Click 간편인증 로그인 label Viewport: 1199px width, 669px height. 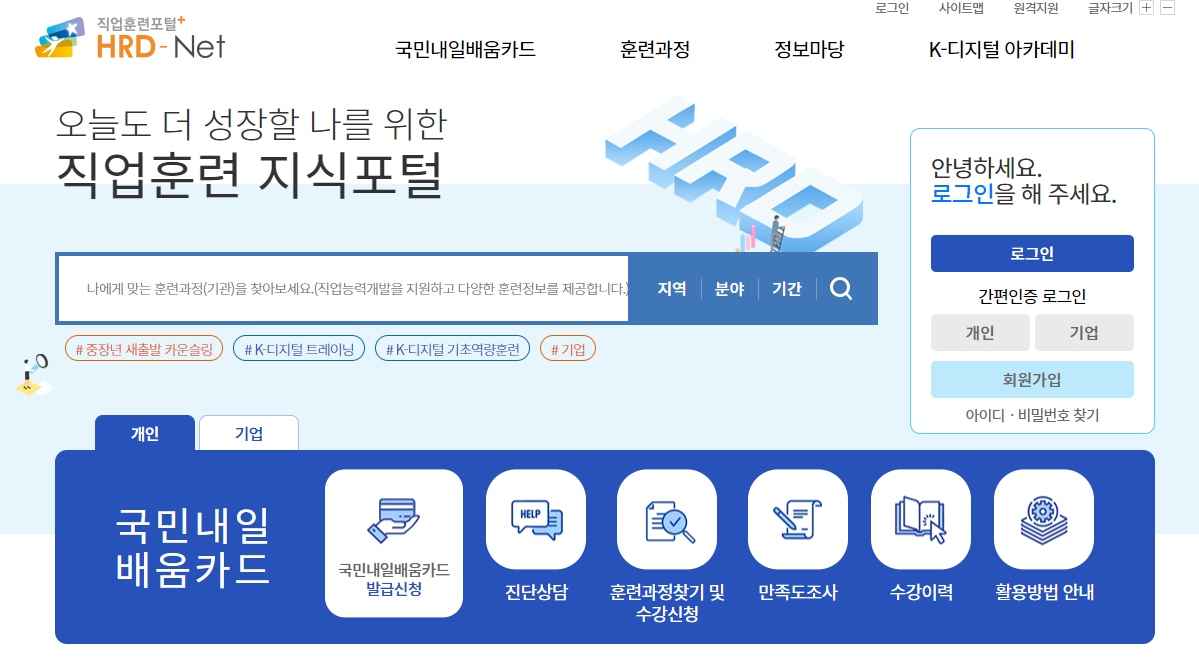(1032, 296)
